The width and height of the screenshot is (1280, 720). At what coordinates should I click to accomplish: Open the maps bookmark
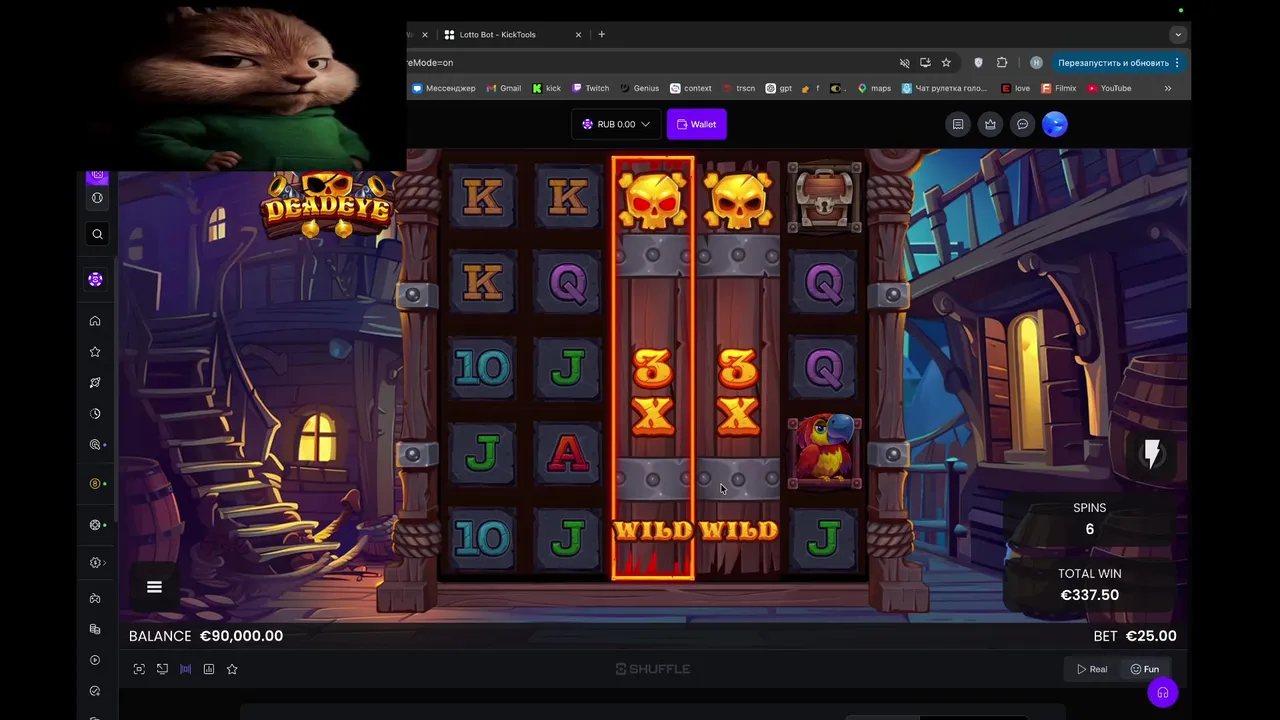[874, 88]
